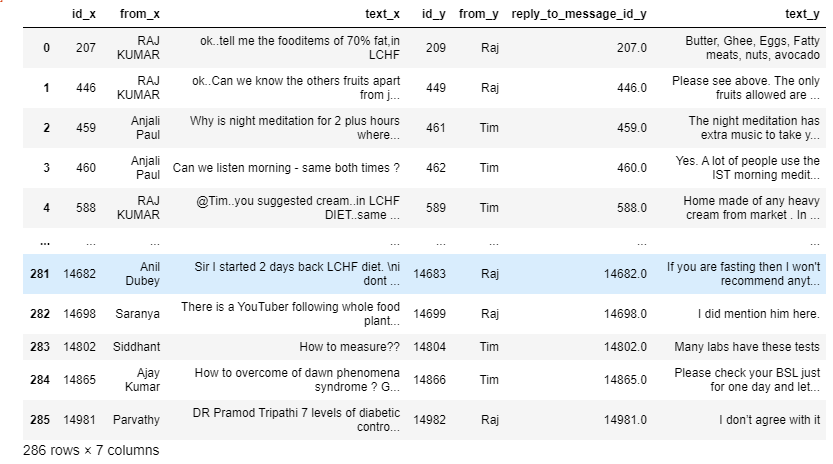Click id_x value 14682
This screenshot has height=464, width=833.
(x=80, y=274)
